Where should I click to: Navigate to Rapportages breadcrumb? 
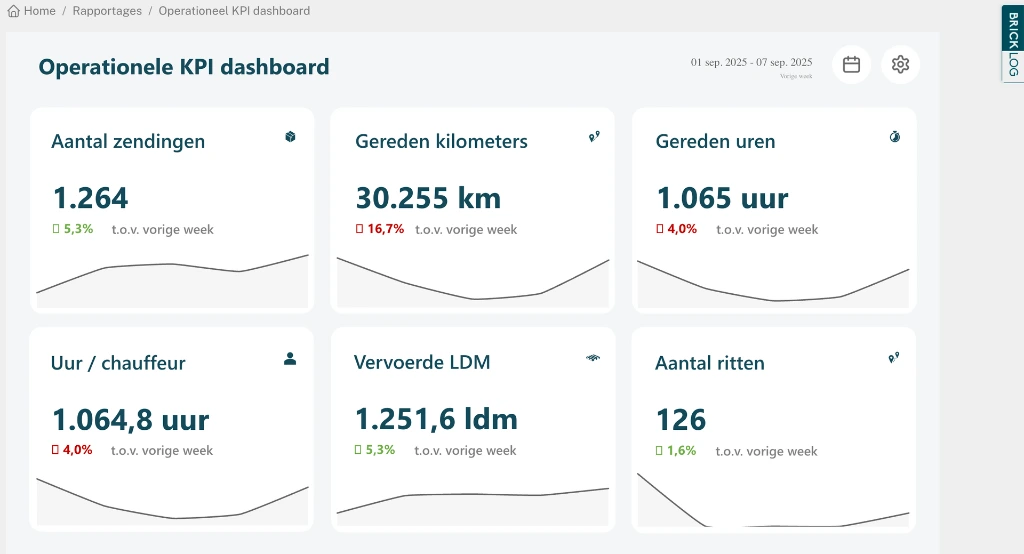pyautogui.click(x=109, y=11)
